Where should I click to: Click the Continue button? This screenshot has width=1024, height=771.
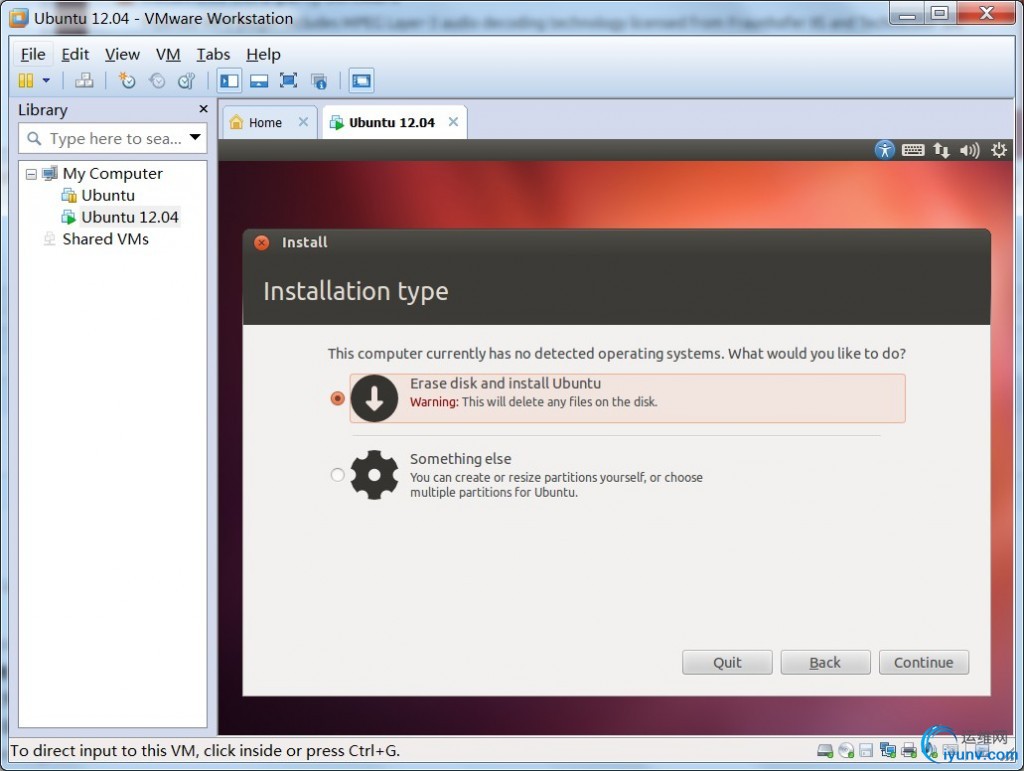pos(923,663)
